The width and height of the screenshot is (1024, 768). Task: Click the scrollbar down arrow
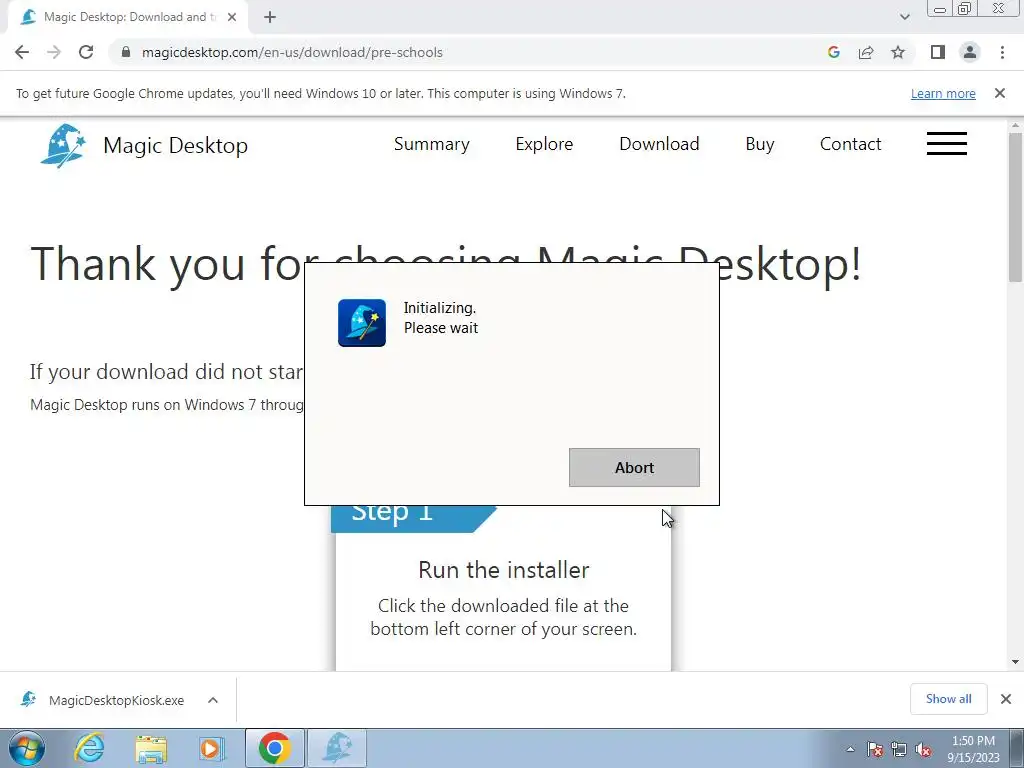pos(1016,662)
